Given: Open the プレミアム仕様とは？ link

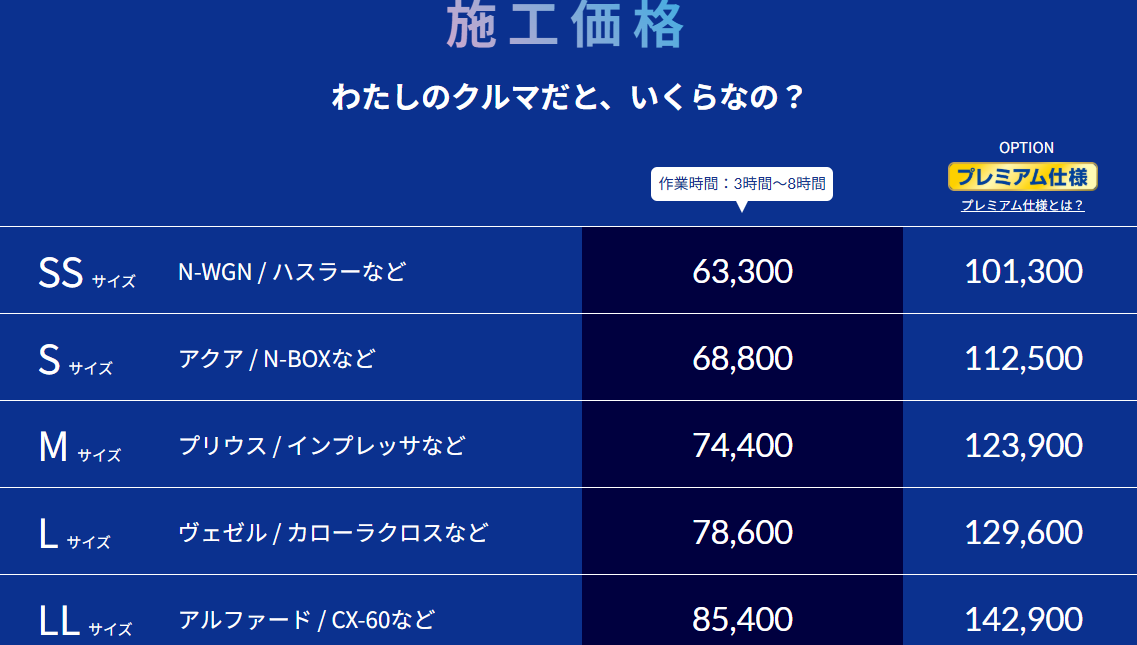Looking at the screenshot, I should pyautogui.click(x=1022, y=206).
